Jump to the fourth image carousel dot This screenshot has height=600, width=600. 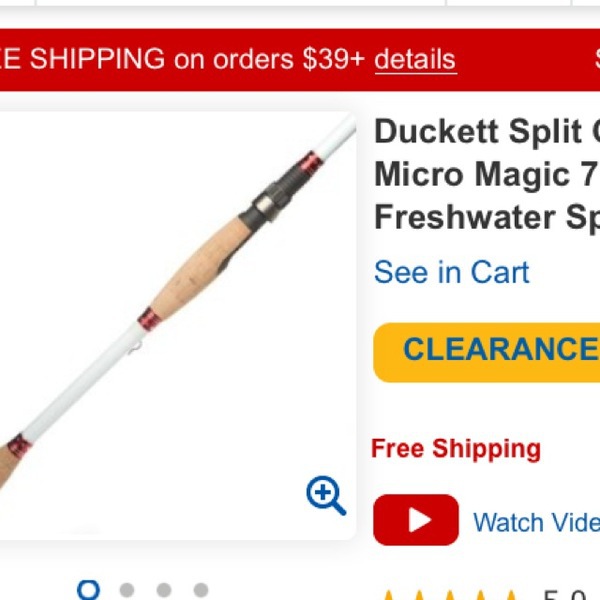[201, 590]
